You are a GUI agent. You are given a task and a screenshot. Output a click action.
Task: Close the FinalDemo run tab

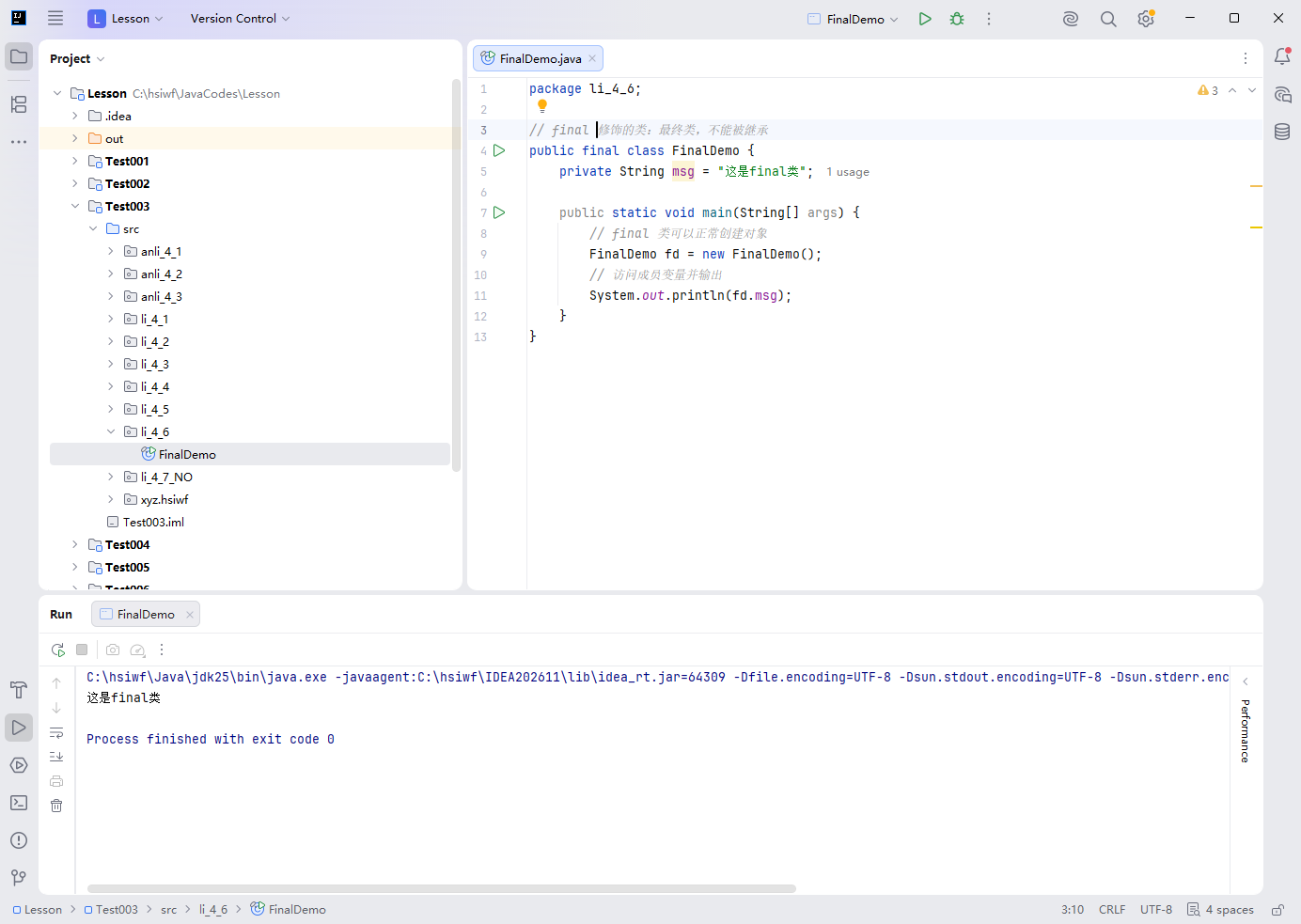click(190, 615)
